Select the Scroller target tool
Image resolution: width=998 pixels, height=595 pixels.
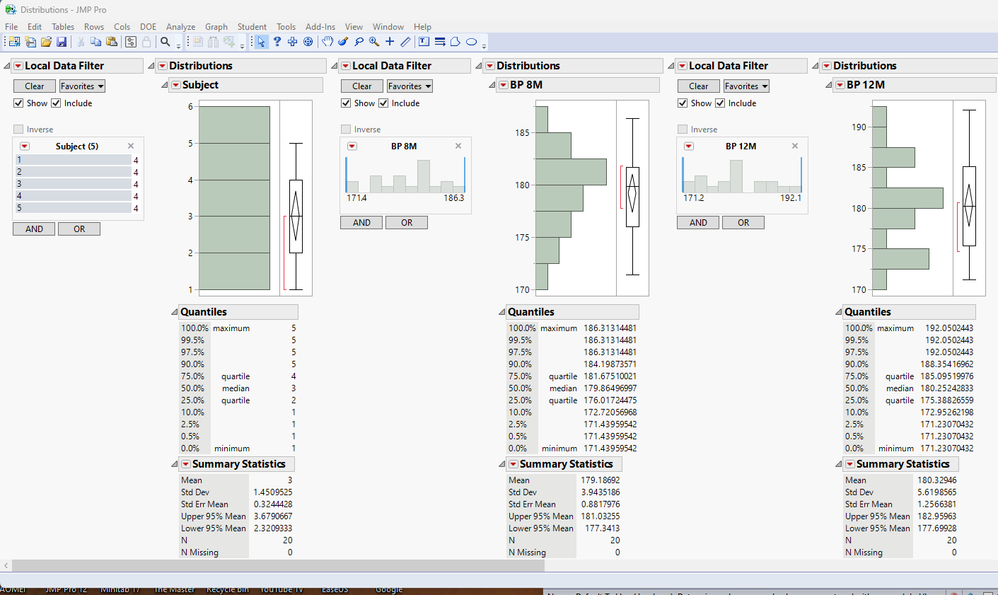[308, 42]
